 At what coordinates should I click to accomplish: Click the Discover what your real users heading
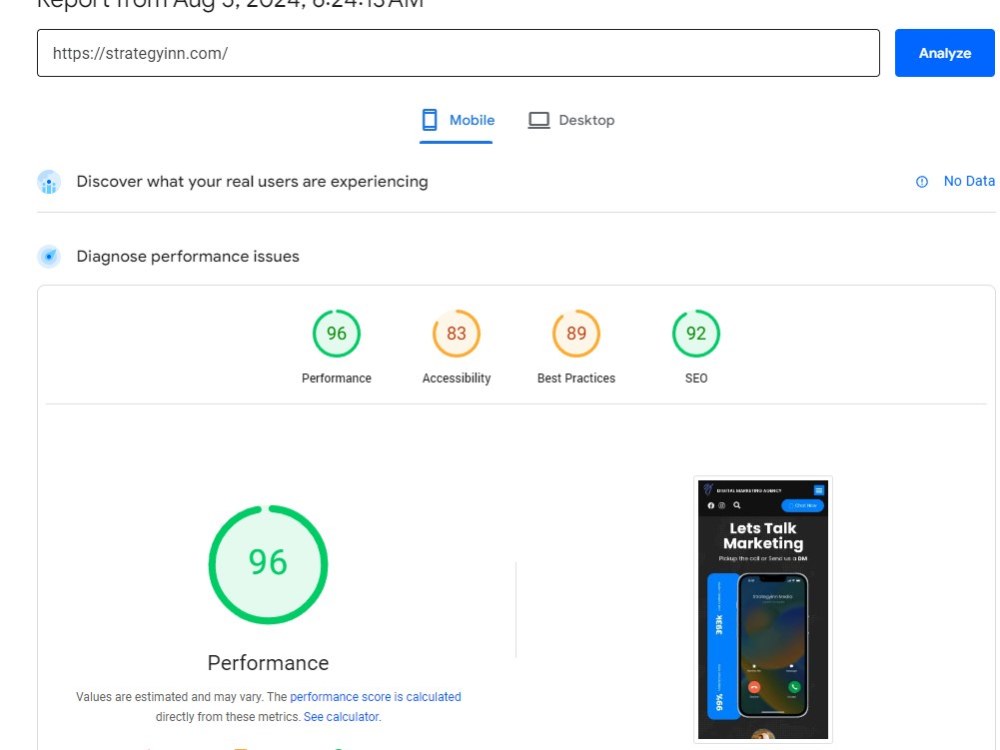[252, 182]
